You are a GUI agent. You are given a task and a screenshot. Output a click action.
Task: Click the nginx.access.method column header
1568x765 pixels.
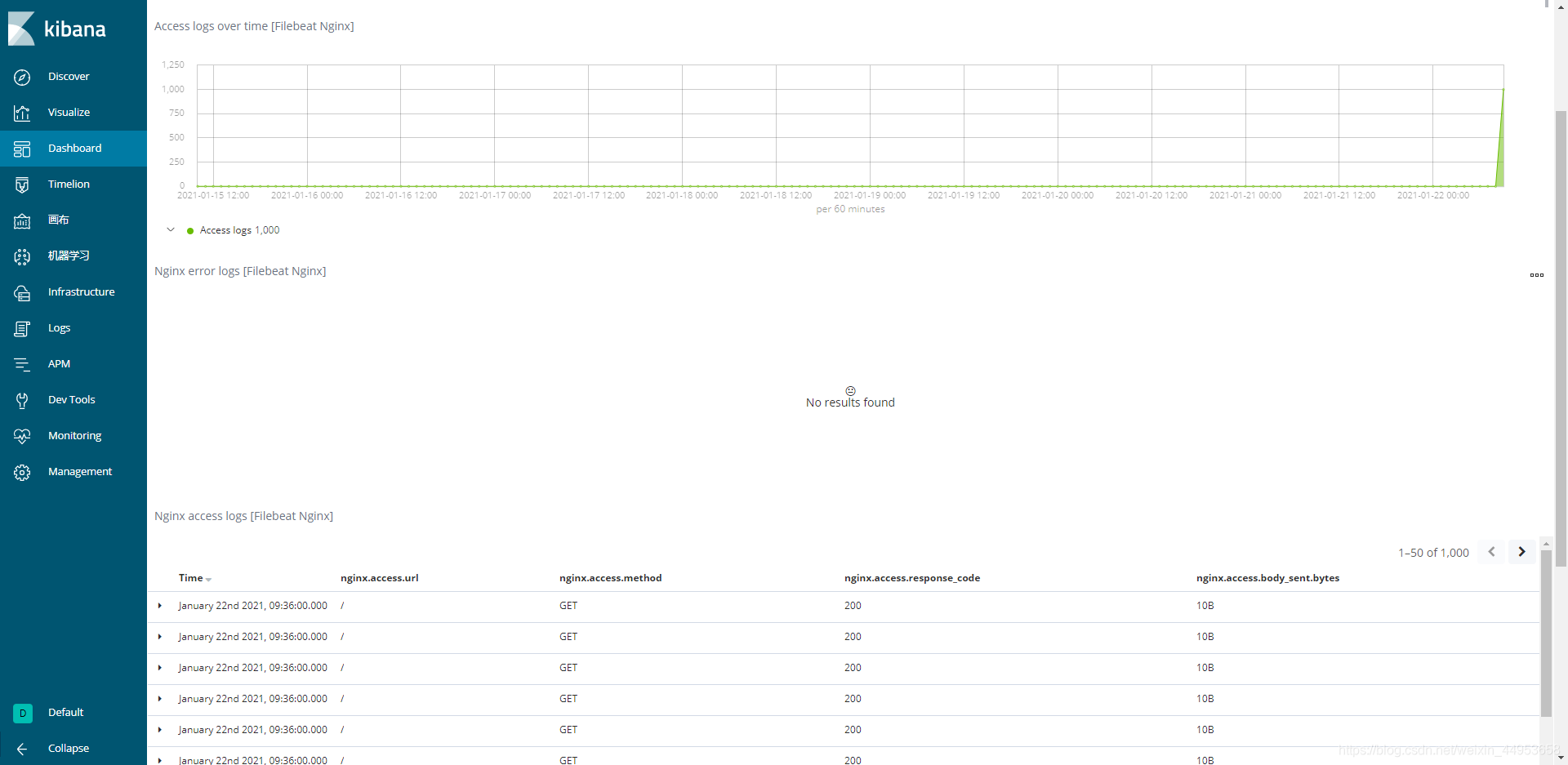pyautogui.click(x=610, y=578)
